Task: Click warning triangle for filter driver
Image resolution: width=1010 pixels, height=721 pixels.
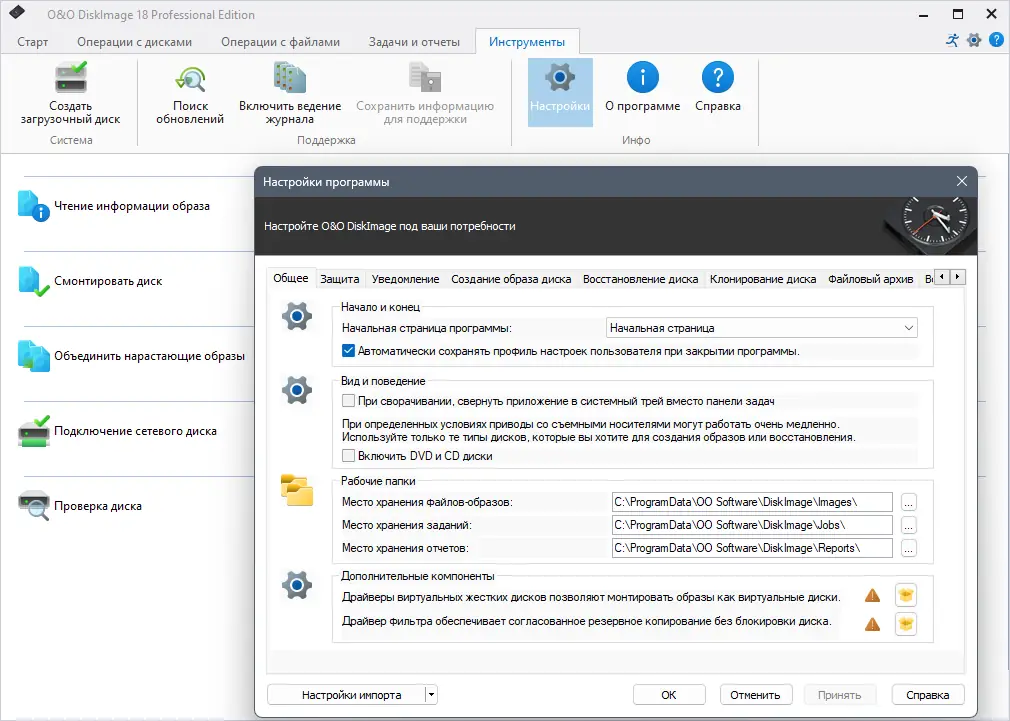Action: click(872, 624)
